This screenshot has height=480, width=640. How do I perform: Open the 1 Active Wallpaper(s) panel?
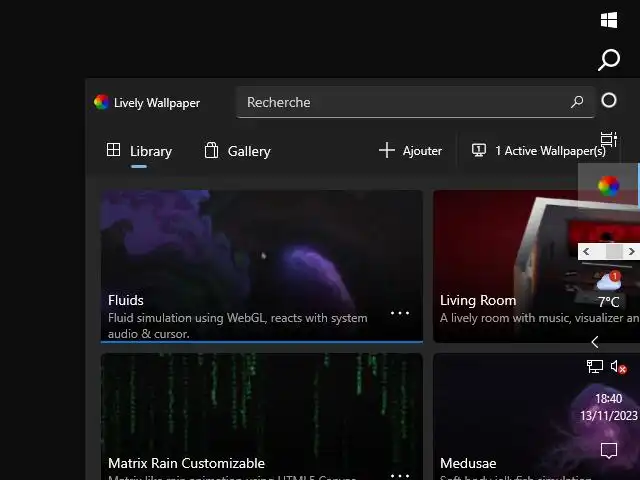click(x=539, y=151)
